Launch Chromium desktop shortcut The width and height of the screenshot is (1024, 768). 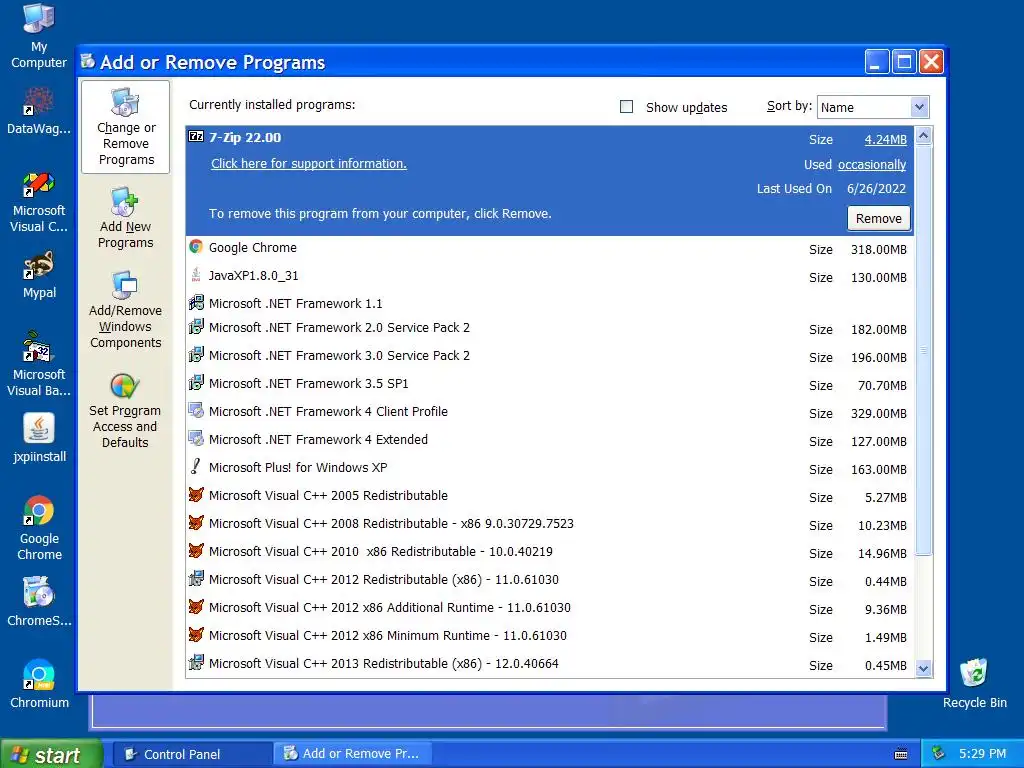tap(39, 684)
